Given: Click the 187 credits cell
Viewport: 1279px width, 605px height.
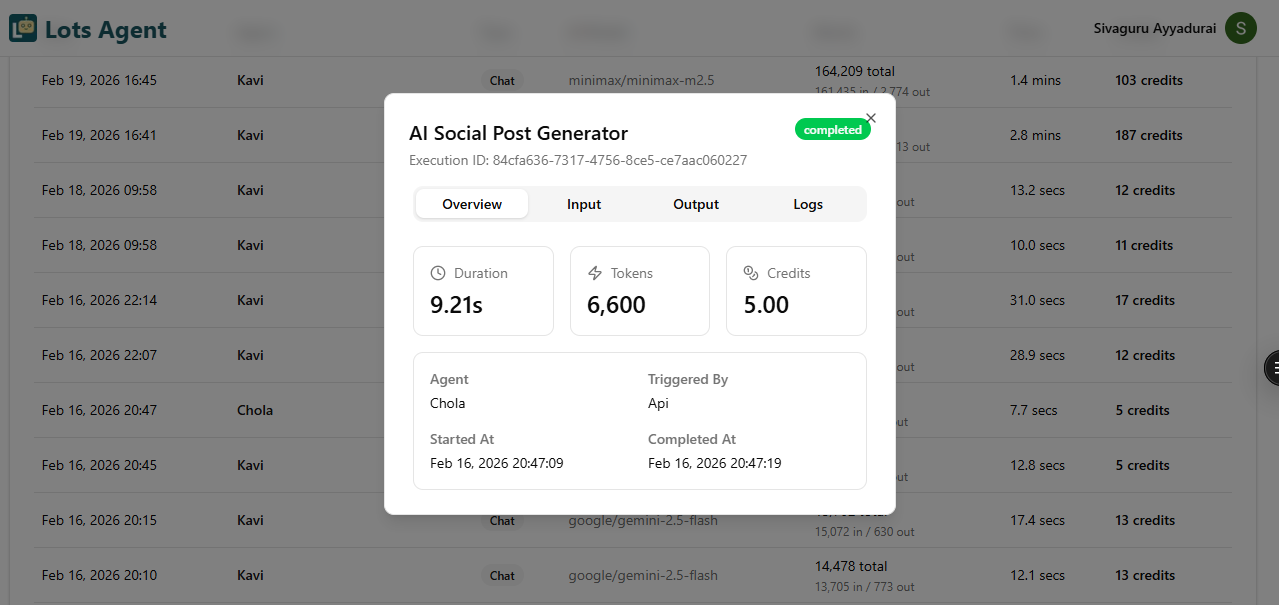Looking at the screenshot, I should (x=1149, y=135).
